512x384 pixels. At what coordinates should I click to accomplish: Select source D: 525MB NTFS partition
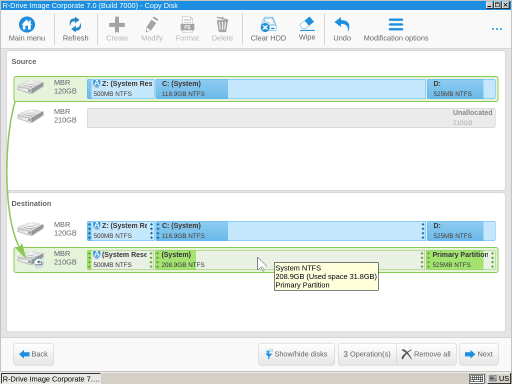tap(461, 89)
